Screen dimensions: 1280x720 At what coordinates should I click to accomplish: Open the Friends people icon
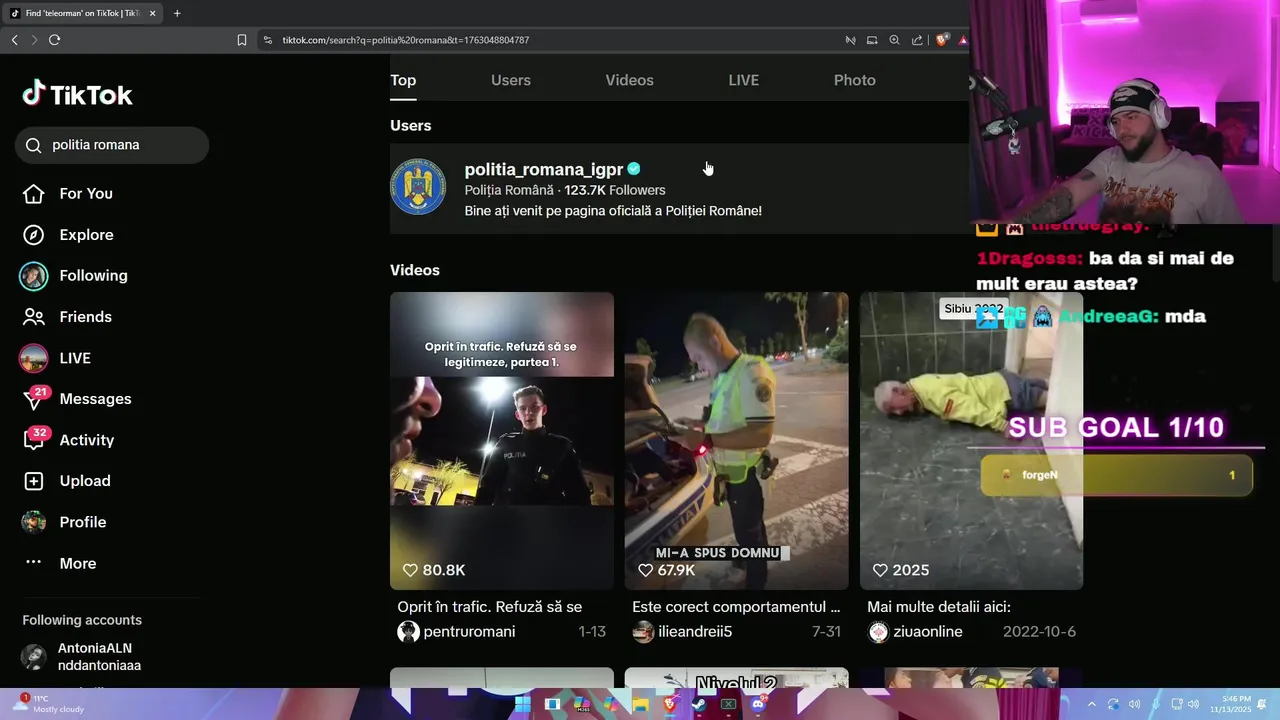(34, 317)
